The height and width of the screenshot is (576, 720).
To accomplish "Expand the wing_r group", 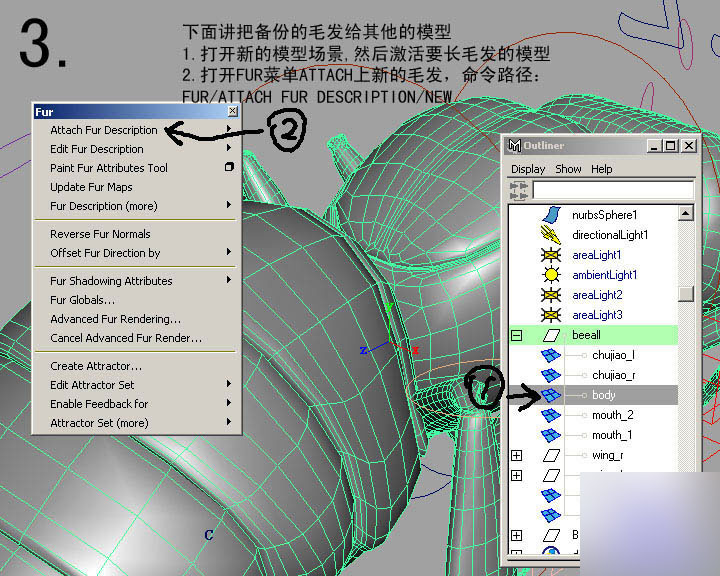I will (x=517, y=455).
